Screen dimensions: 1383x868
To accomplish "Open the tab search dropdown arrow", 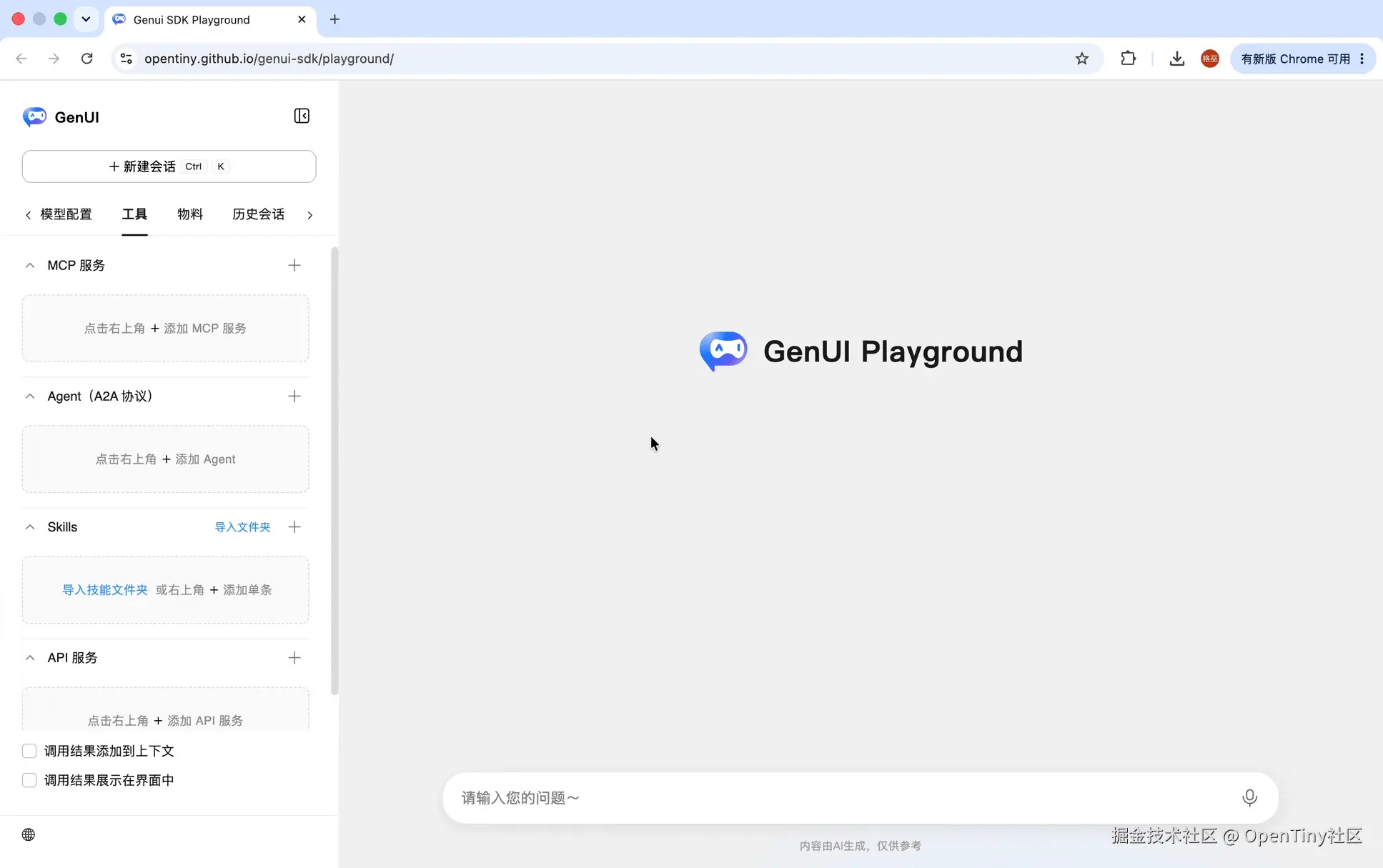I will point(86,19).
